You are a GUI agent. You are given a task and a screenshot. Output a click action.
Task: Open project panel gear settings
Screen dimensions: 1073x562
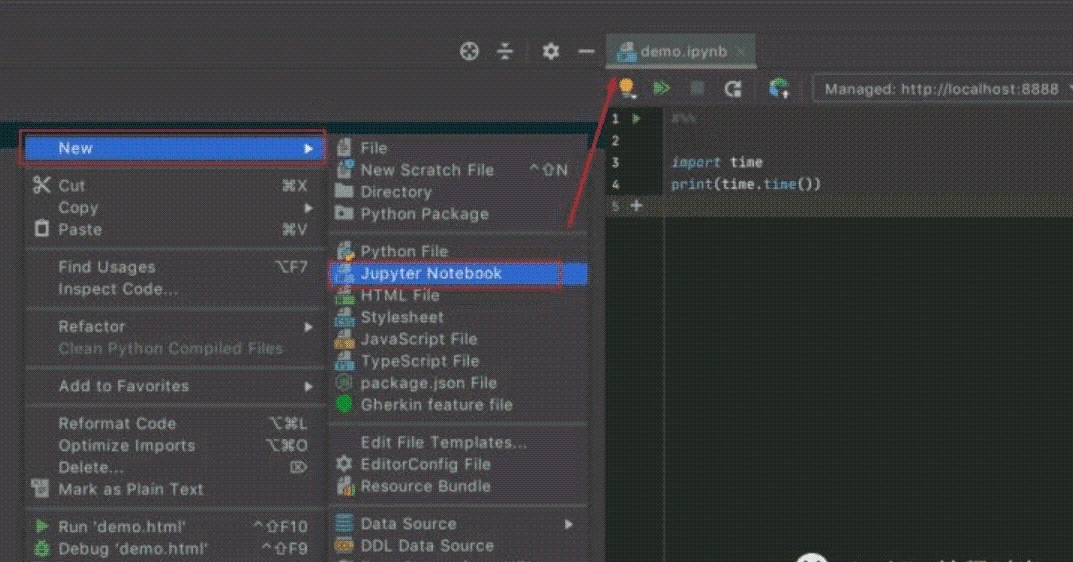551,51
